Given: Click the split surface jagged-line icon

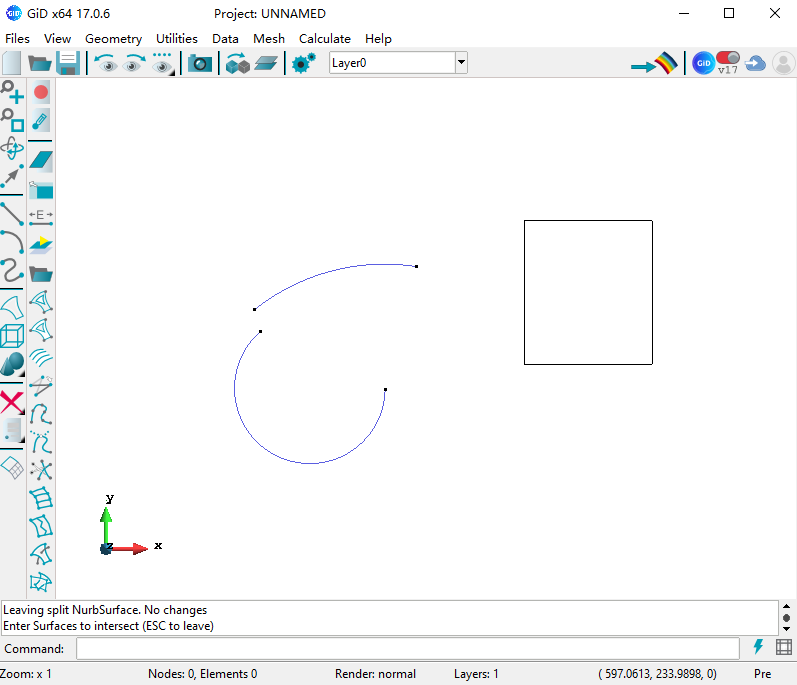Looking at the screenshot, I should click(x=41, y=526).
